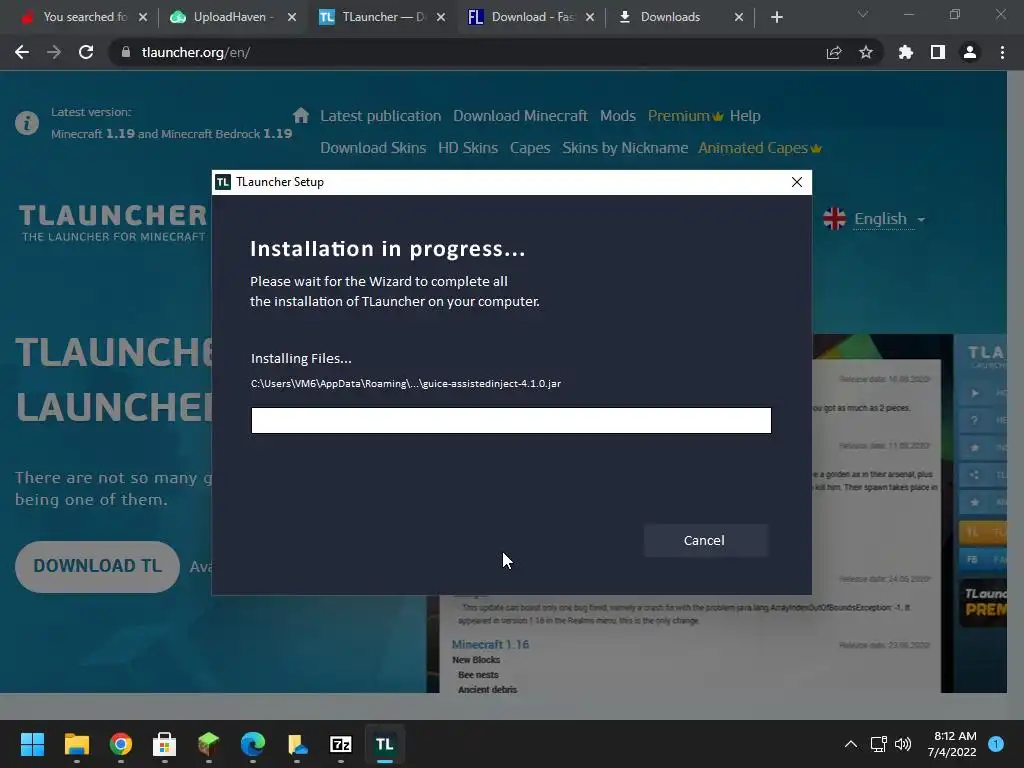Viewport: 1024px width, 768px height.
Task: Click the info icon beside Latest version
Action: coord(27,123)
